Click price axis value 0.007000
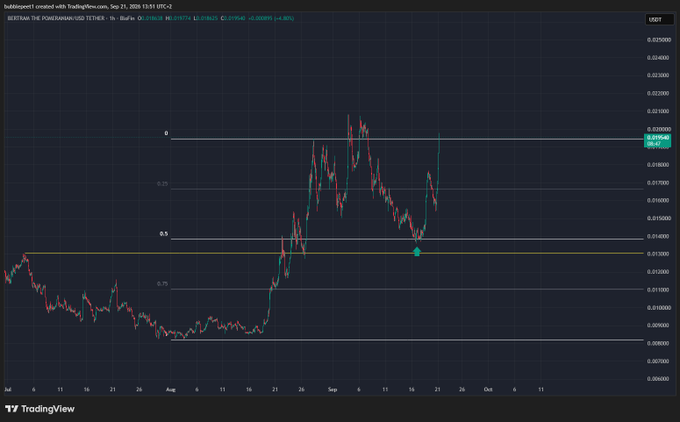This screenshot has width=680, height=422. [x=658, y=361]
